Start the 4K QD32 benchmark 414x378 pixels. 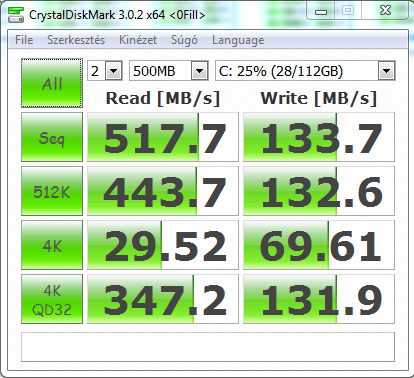(x=52, y=299)
